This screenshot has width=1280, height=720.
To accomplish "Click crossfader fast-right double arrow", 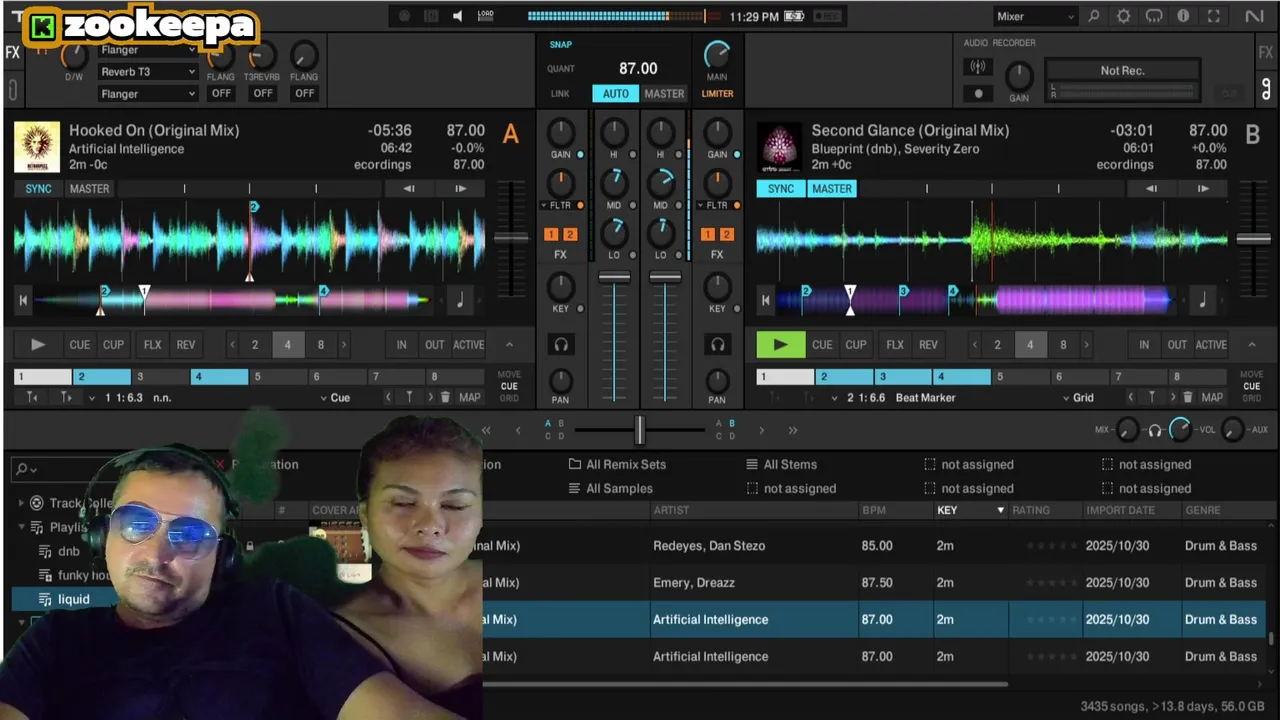I will (x=792, y=430).
